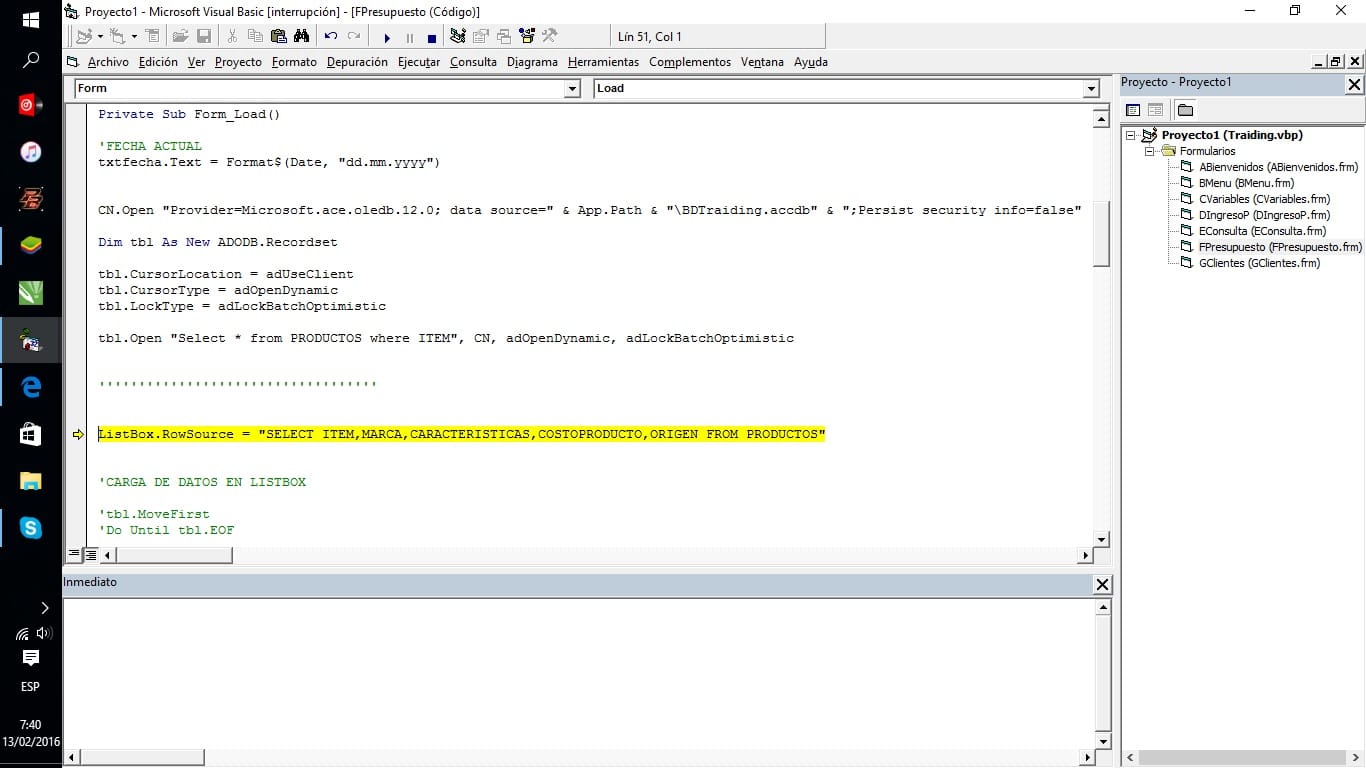Toggle Folders view in Project panel
The width and height of the screenshot is (1366, 768).
click(1185, 110)
